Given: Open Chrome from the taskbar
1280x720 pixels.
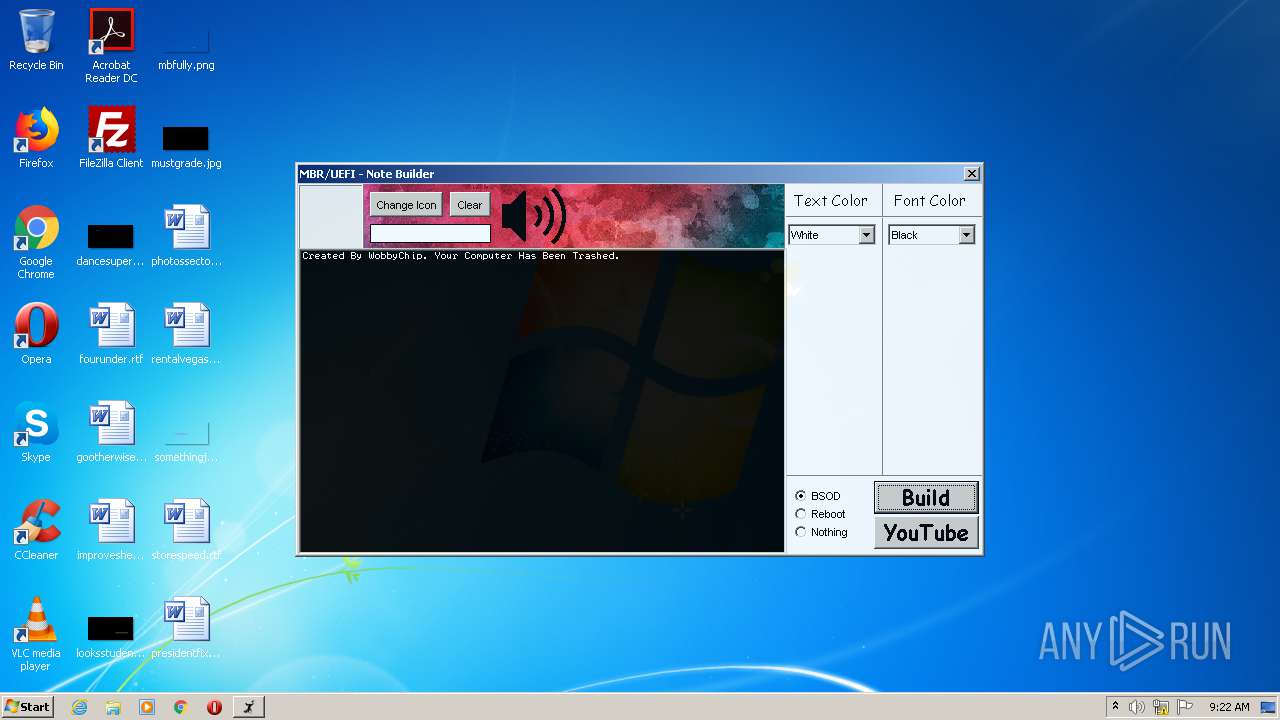Looking at the screenshot, I should [181, 707].
